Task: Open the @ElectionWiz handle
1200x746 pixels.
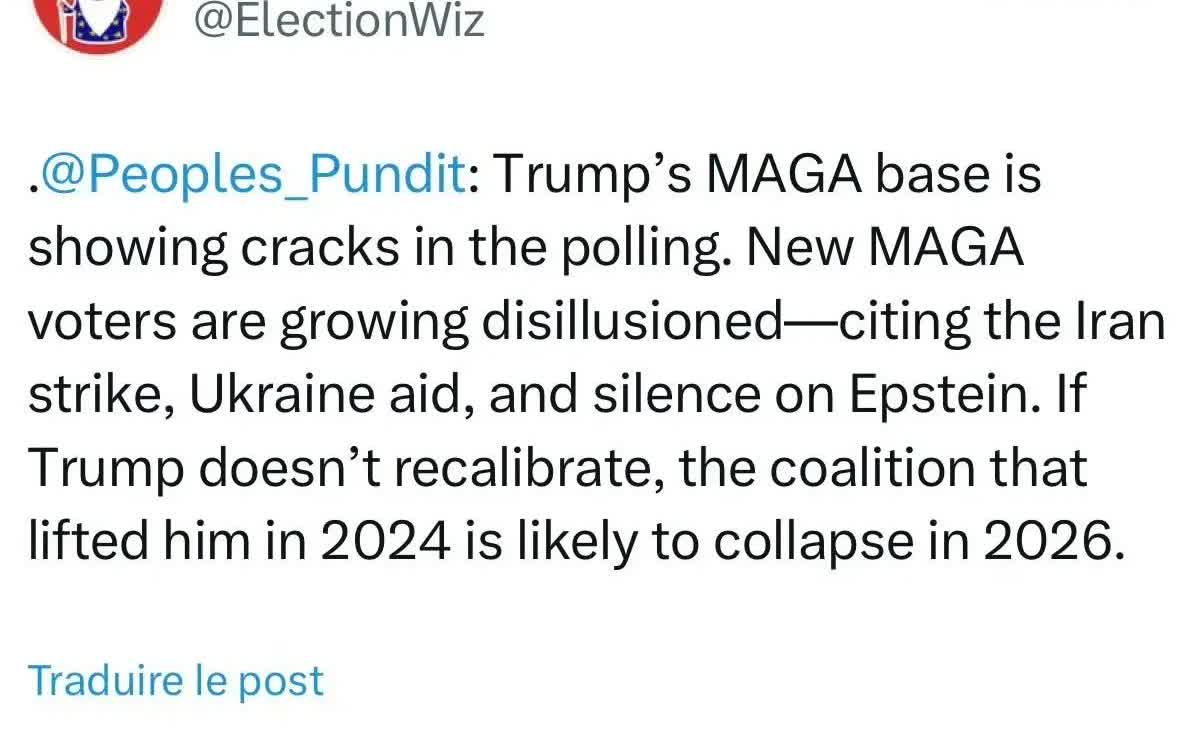Action: tap(338, 20)
